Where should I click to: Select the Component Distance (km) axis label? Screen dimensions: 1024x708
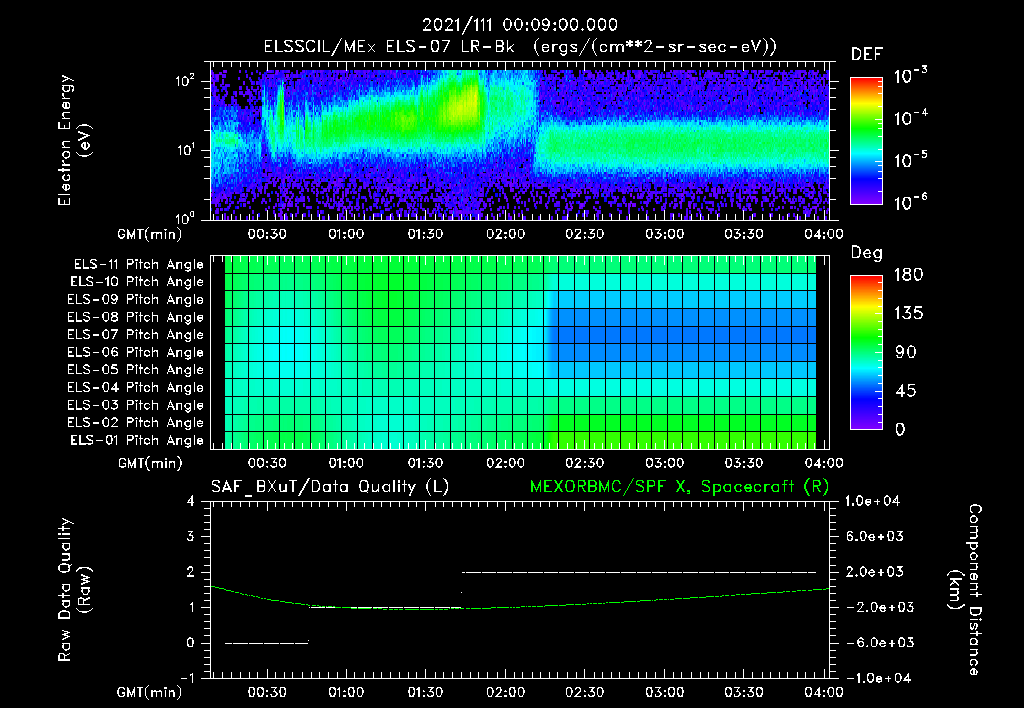pos(965,590)
